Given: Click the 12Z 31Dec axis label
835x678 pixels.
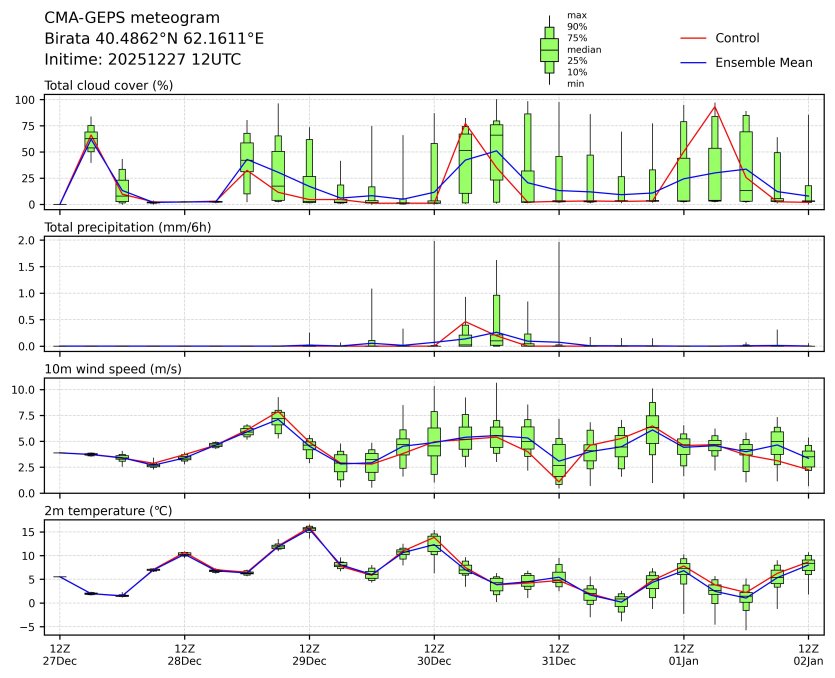Looking at the screenshot, I should tap(558, 655).
